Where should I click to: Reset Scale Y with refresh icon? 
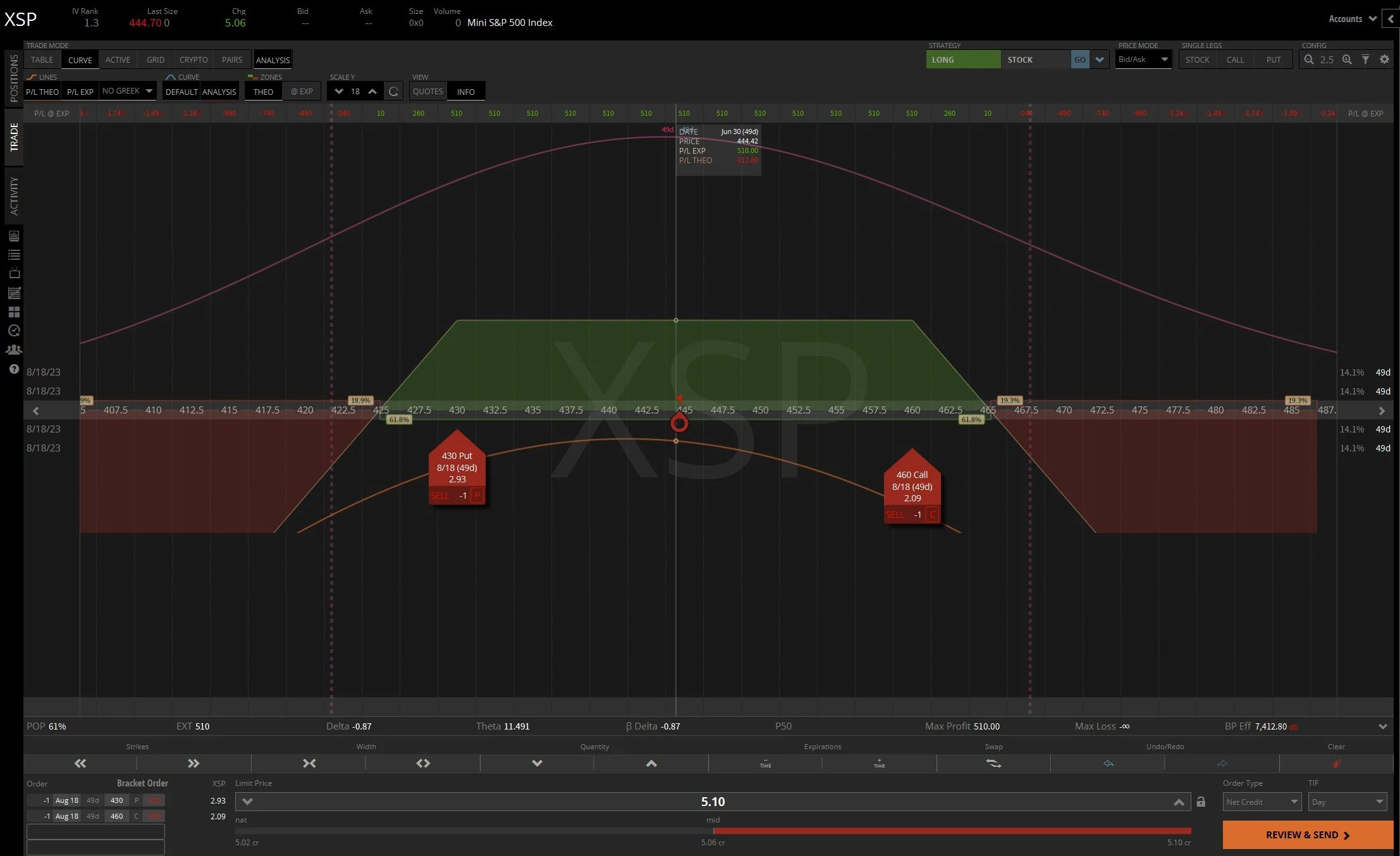coord(393,92)
